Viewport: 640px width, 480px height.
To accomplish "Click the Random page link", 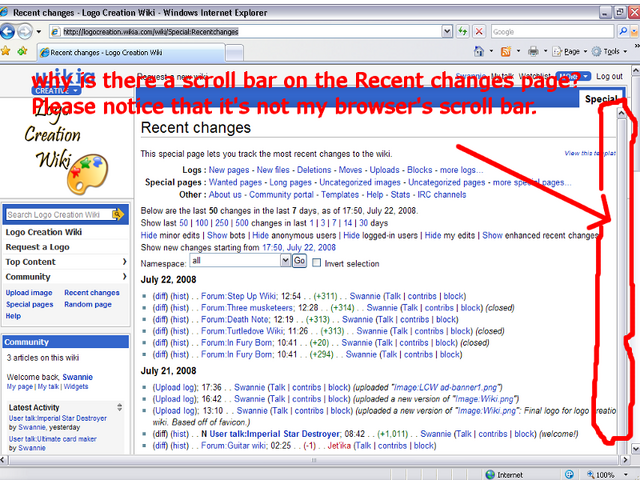I will 88,304.
